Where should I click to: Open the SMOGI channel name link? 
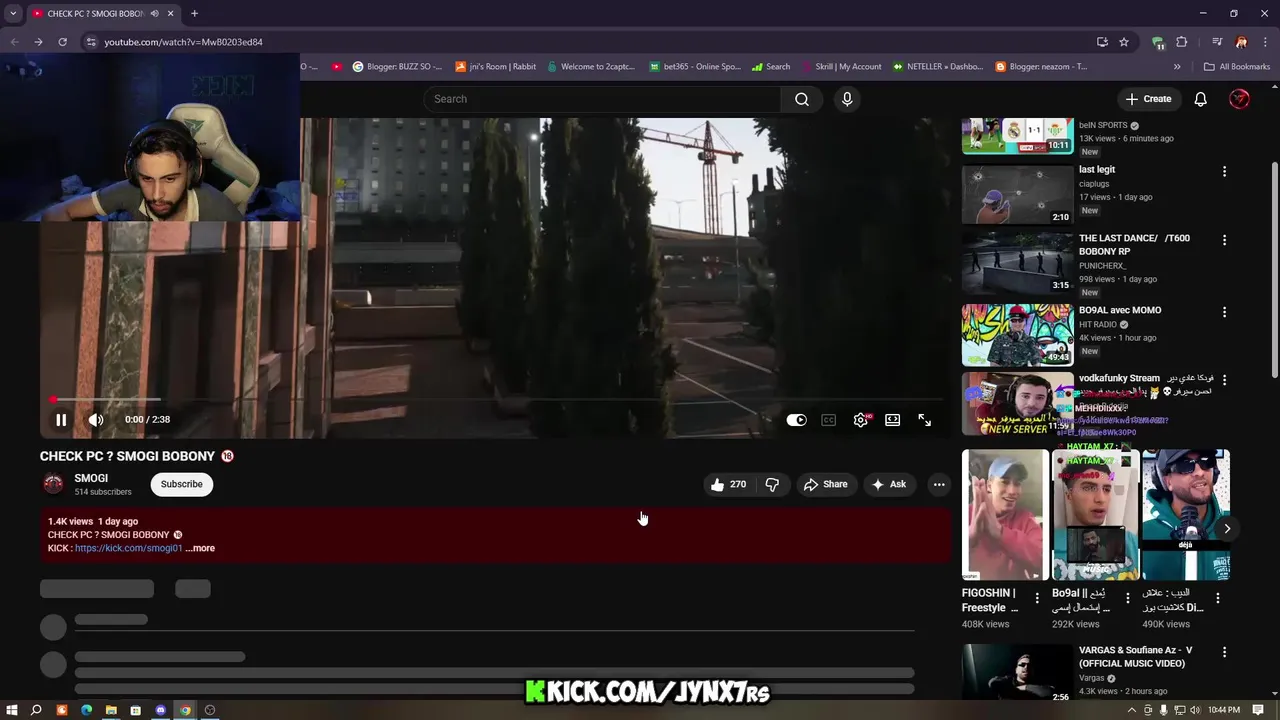(91, 478)
